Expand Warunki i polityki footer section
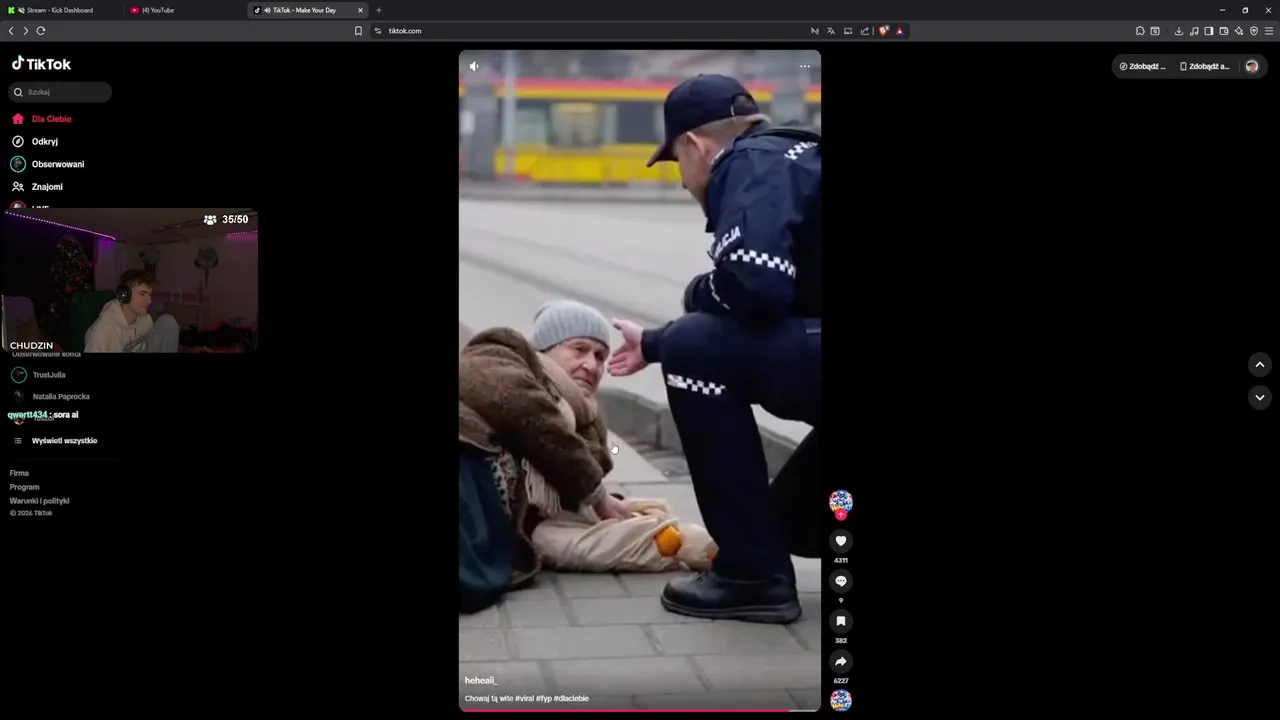Image resolution: width=1280 pixels, height=720 pixels. click(39, 501)
